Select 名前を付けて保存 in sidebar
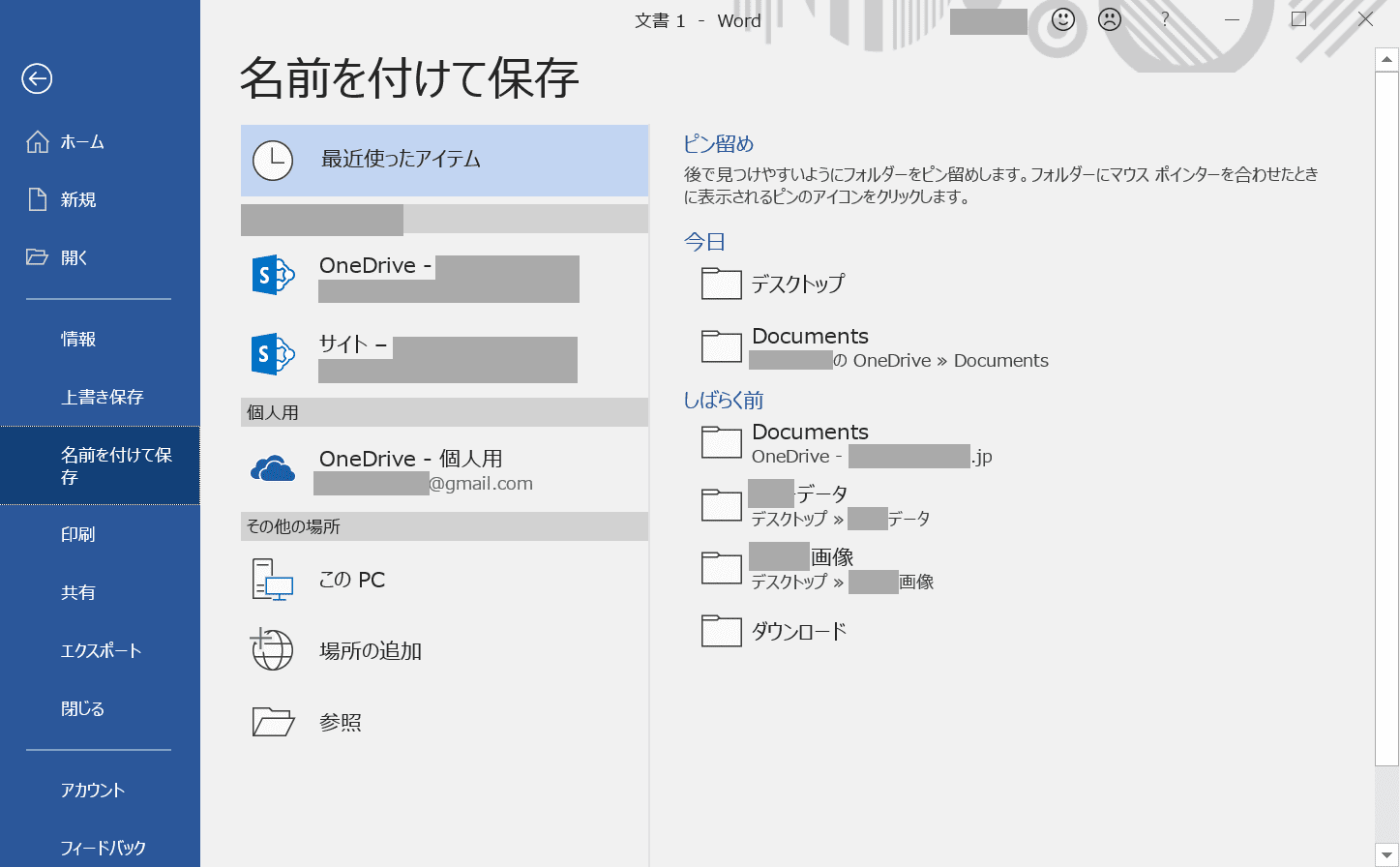1400x867 pixels. (100, 465)
